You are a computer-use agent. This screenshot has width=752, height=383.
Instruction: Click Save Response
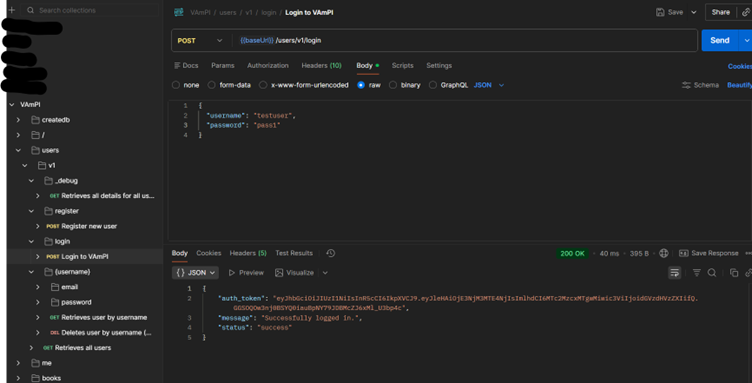(x=709, y=253)
